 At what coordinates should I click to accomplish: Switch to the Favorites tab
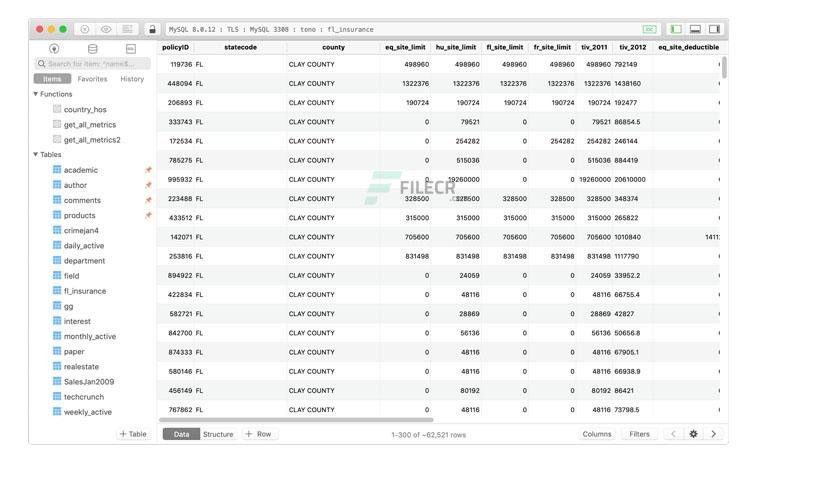point(92,79)
